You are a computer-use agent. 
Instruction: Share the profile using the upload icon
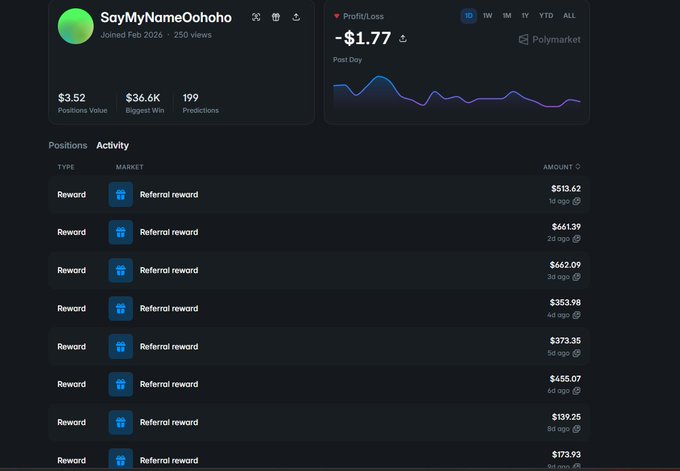[296, 17]
